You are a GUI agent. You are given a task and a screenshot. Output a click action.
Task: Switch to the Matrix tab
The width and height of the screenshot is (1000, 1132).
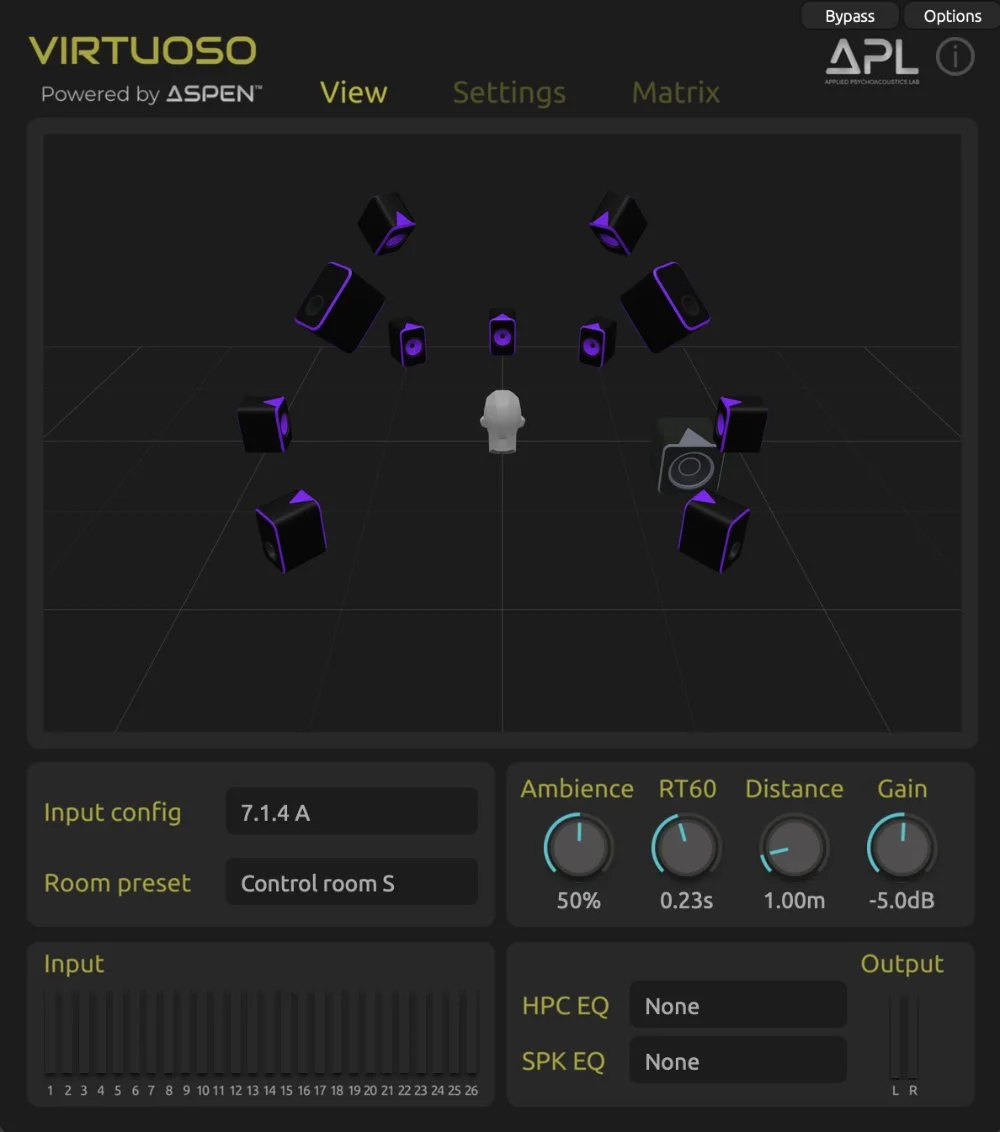[676, 92]
